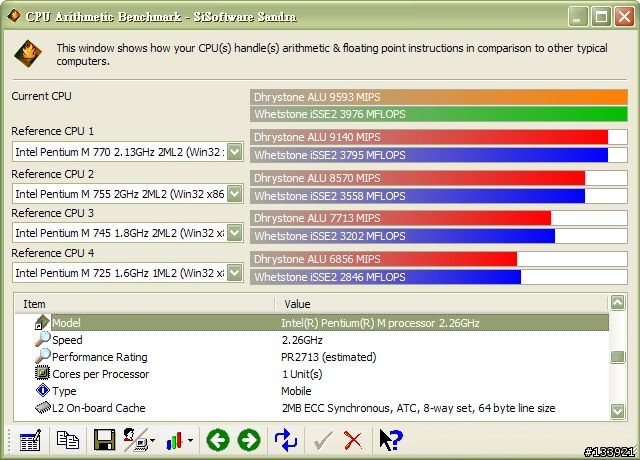Refresh the benchmark with blue arrows icon
640x460 pixels.
pos(286,440)
